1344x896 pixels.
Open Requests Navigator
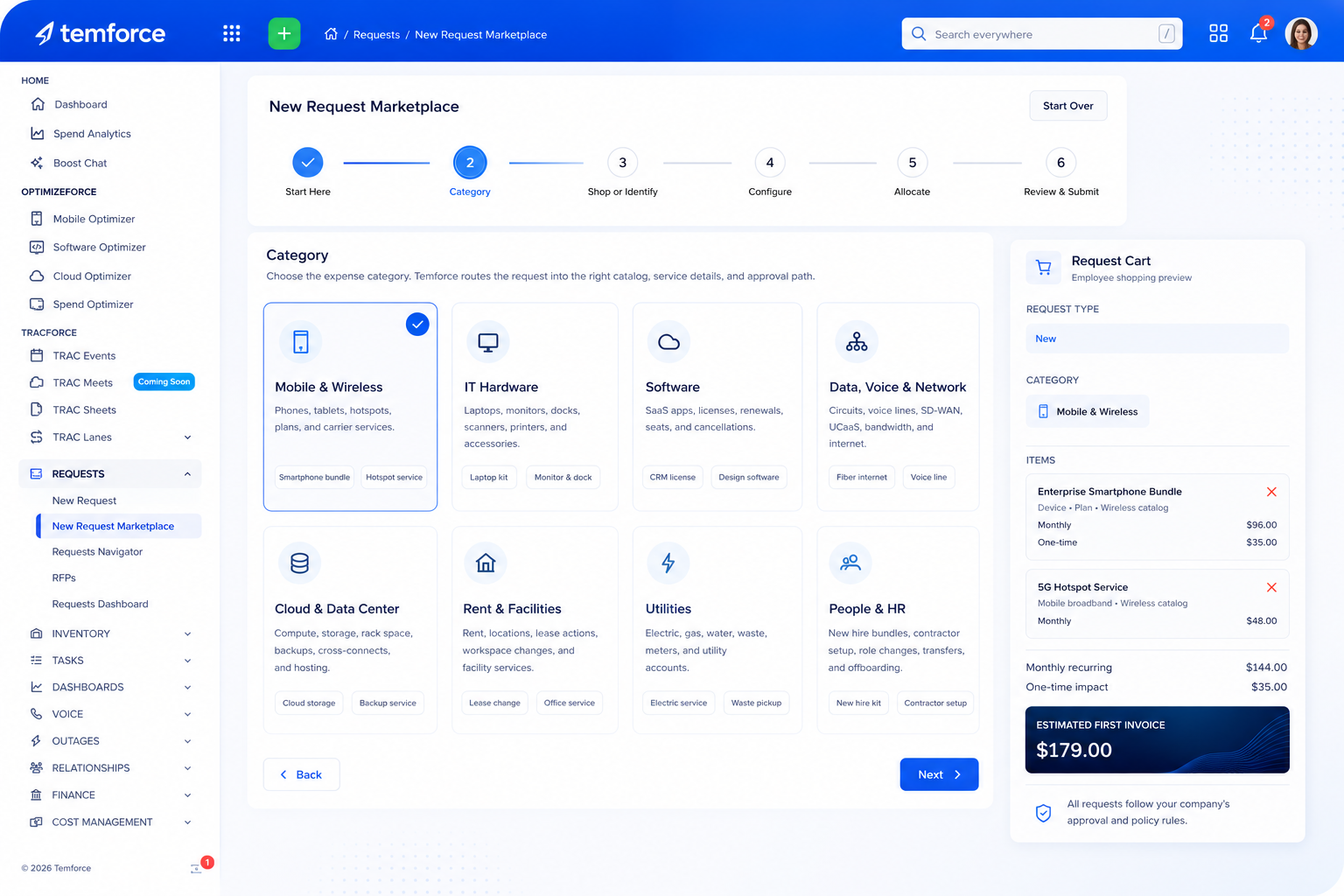[x=97, y=552]
